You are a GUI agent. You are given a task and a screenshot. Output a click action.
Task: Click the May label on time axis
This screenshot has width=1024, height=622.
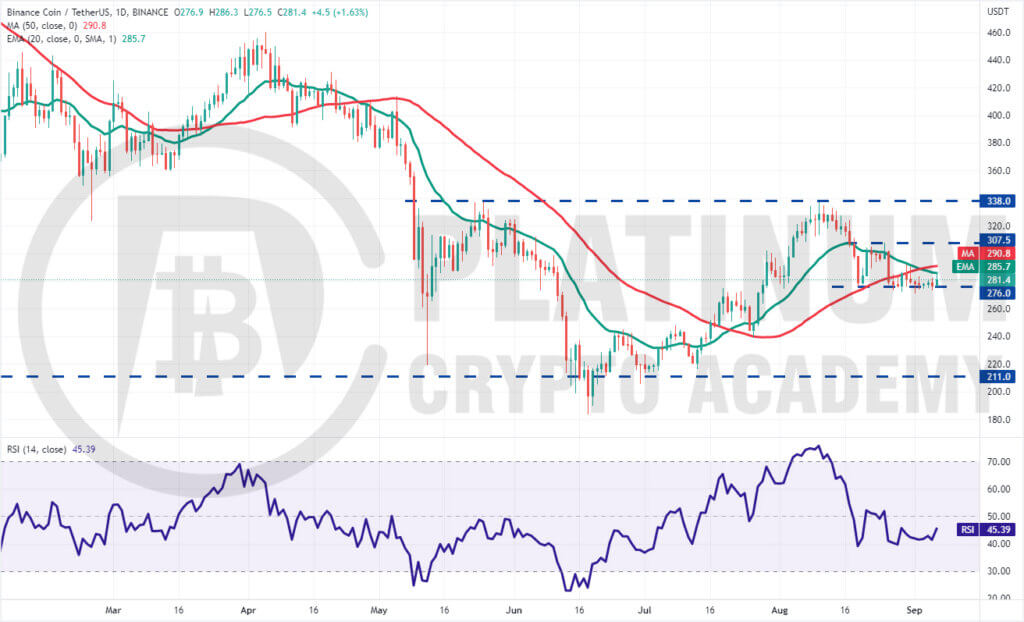(x=379, y=610)
